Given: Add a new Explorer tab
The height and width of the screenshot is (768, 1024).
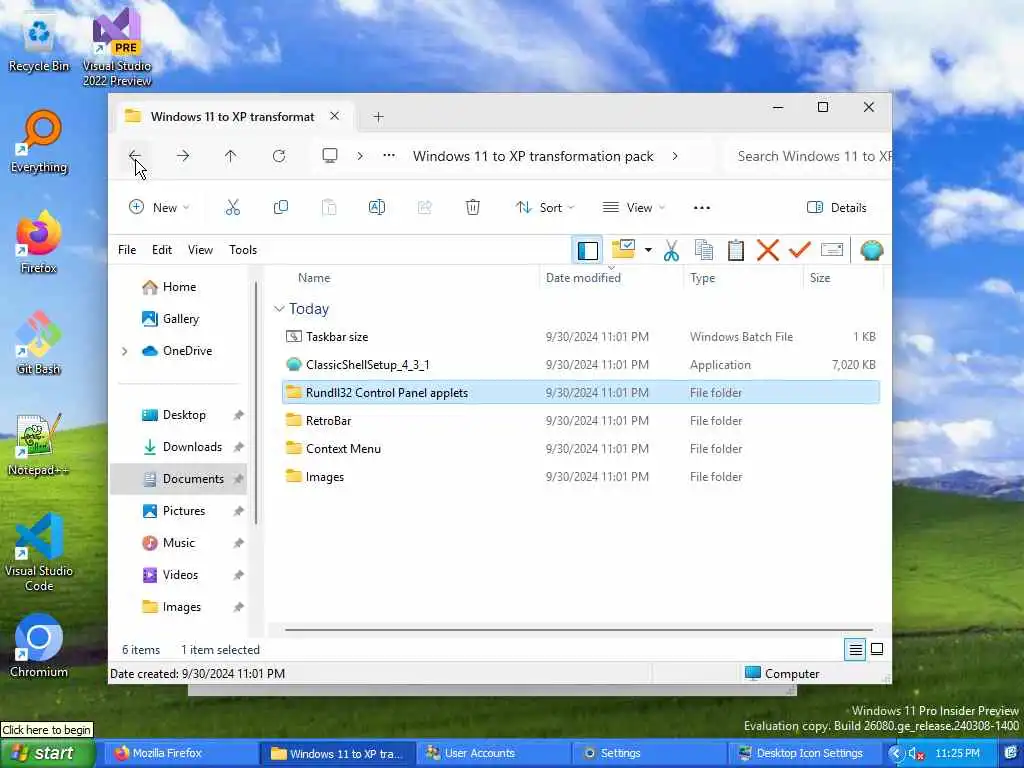Looking at the screenshot, I should click(x=378, y=117).
